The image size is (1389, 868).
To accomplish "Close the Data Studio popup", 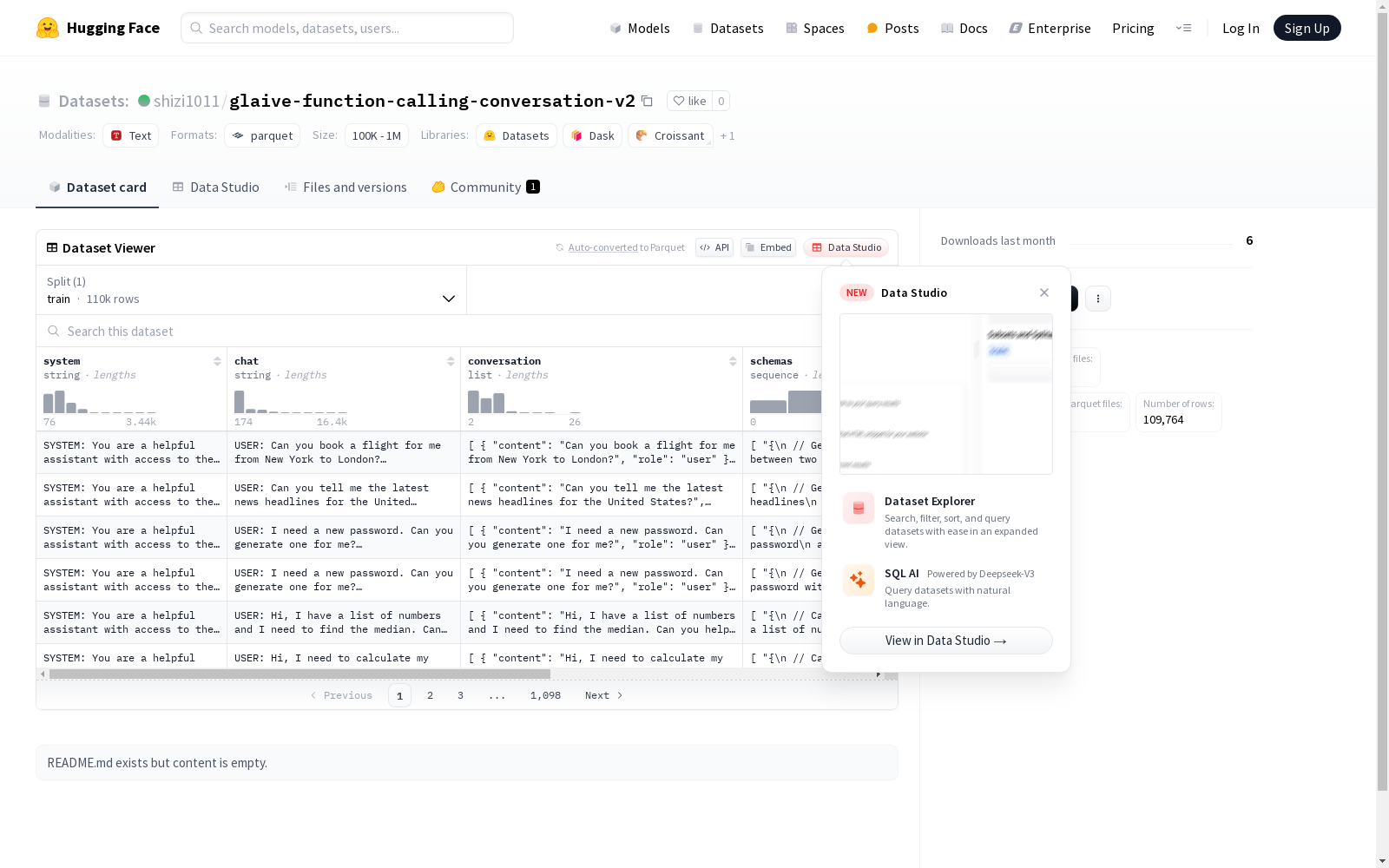I will pyautogui.click(x=1044, y=293).
